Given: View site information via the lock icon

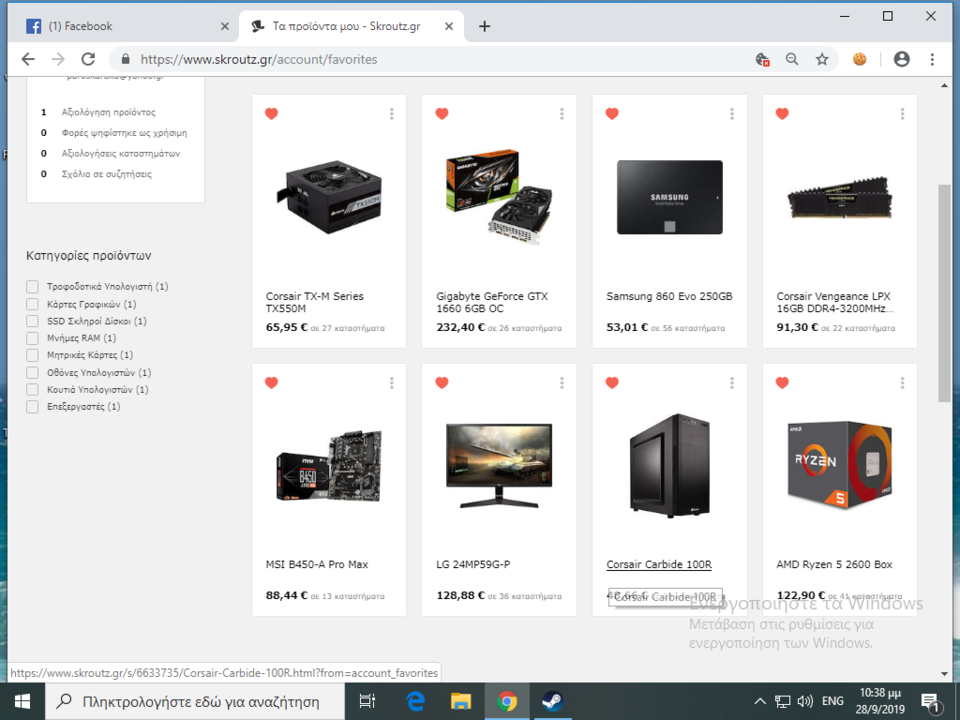Looking at the screenshot, I should [x=126, y=59].
